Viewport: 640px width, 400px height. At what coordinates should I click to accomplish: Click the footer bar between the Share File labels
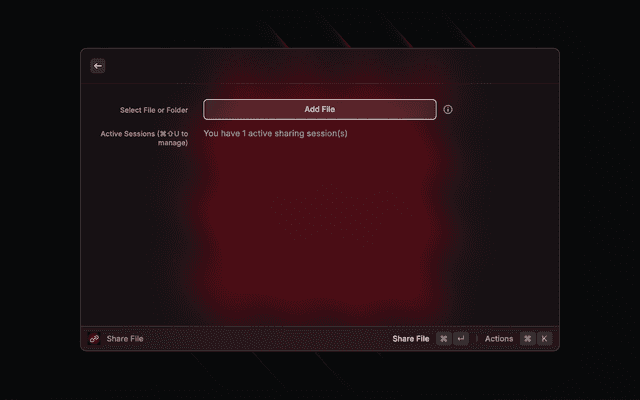coord(267,338)
